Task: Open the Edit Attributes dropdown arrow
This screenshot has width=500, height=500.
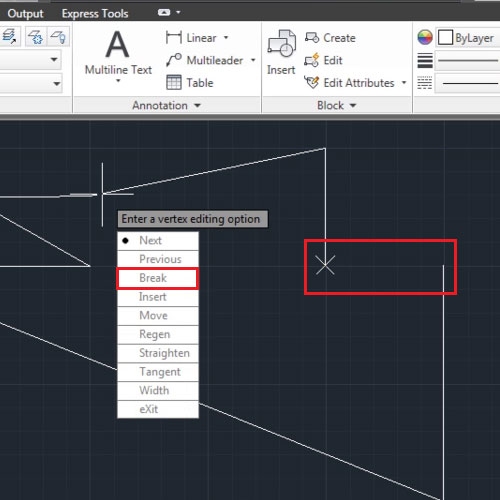Action: (x=404, y=82)
